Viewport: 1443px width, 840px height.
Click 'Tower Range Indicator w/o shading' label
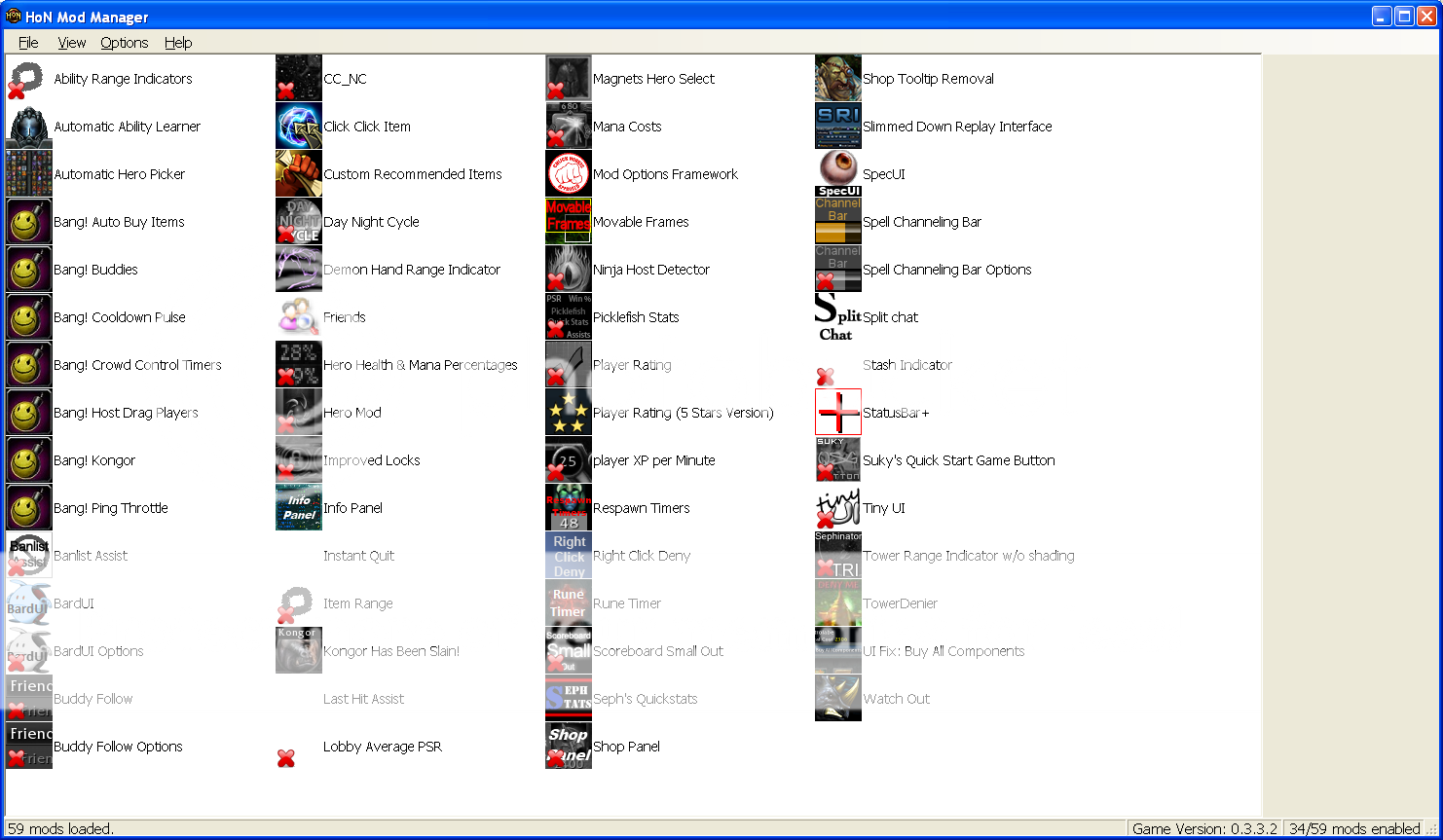click(x=969, y=556)
